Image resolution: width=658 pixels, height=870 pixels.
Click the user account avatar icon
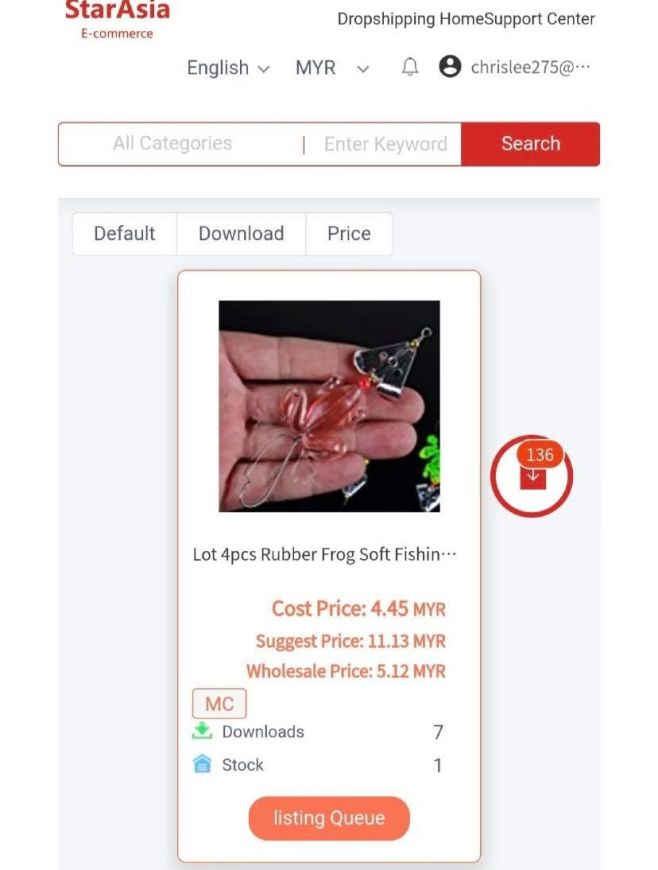(x=450, y=67)
